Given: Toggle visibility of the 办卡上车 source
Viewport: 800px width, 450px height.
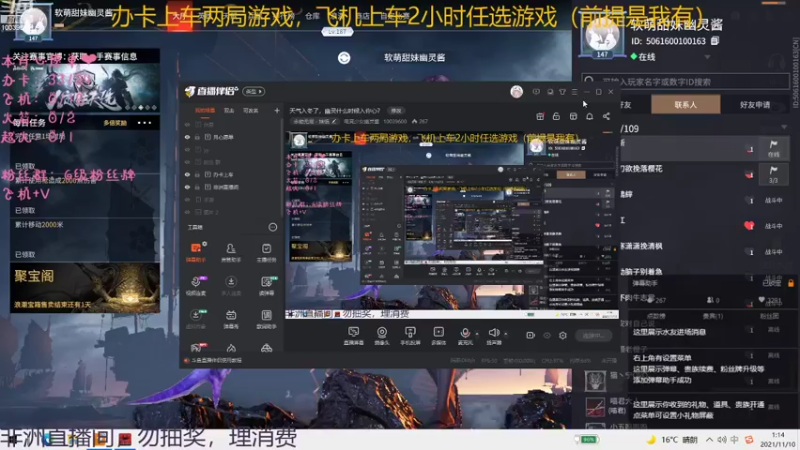Looking at the screenshot, I should tap(187, 174).
